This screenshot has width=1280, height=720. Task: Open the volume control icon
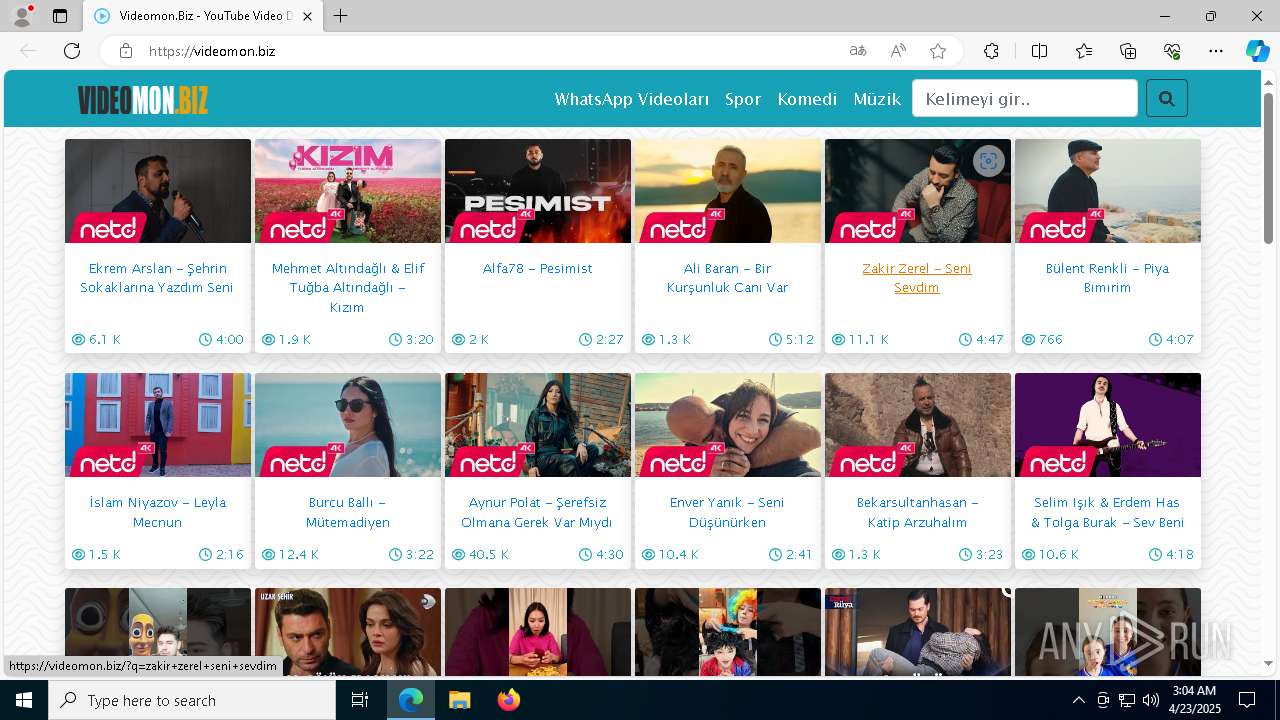[1151, 700]
